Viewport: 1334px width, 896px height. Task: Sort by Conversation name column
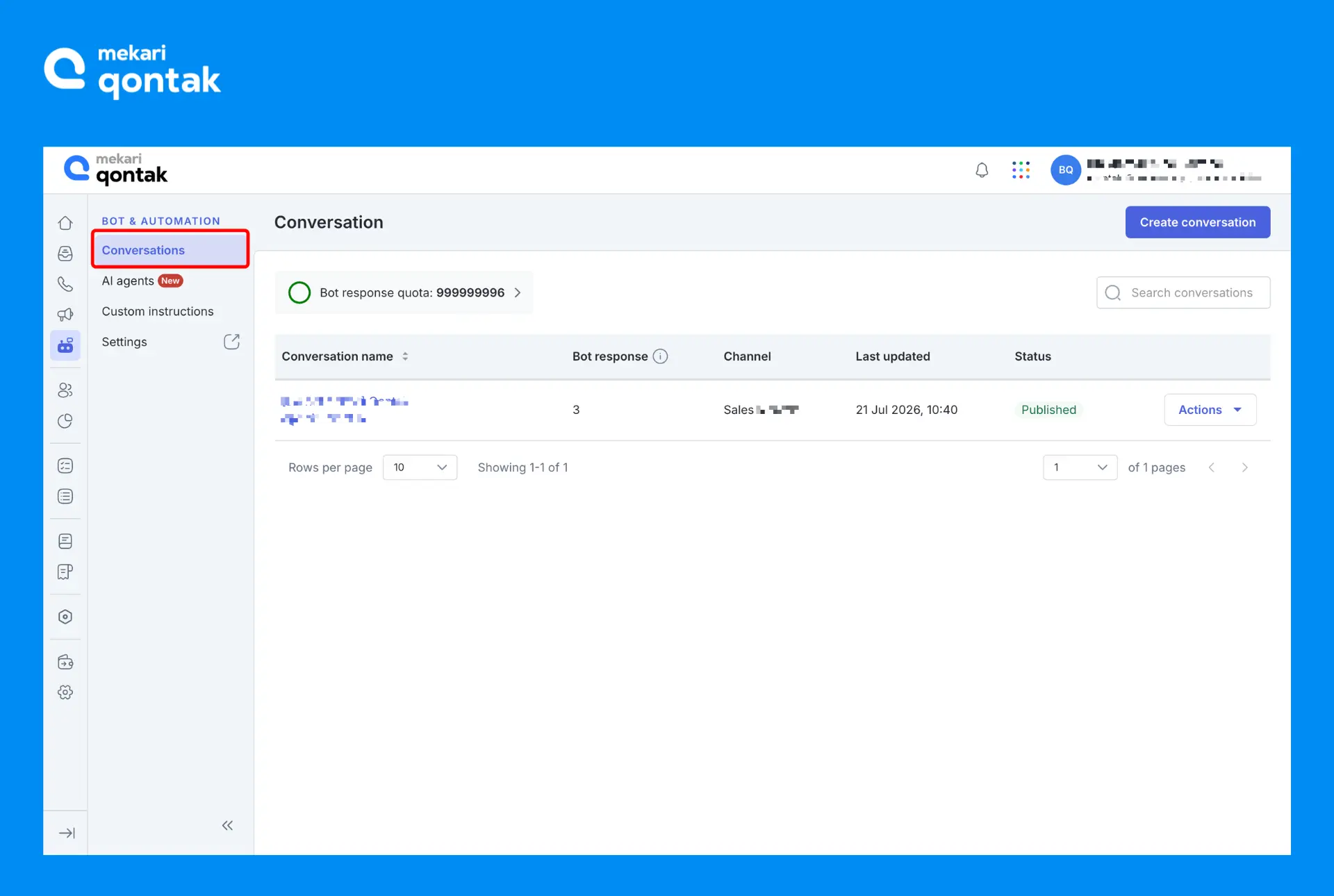point(405,356)
